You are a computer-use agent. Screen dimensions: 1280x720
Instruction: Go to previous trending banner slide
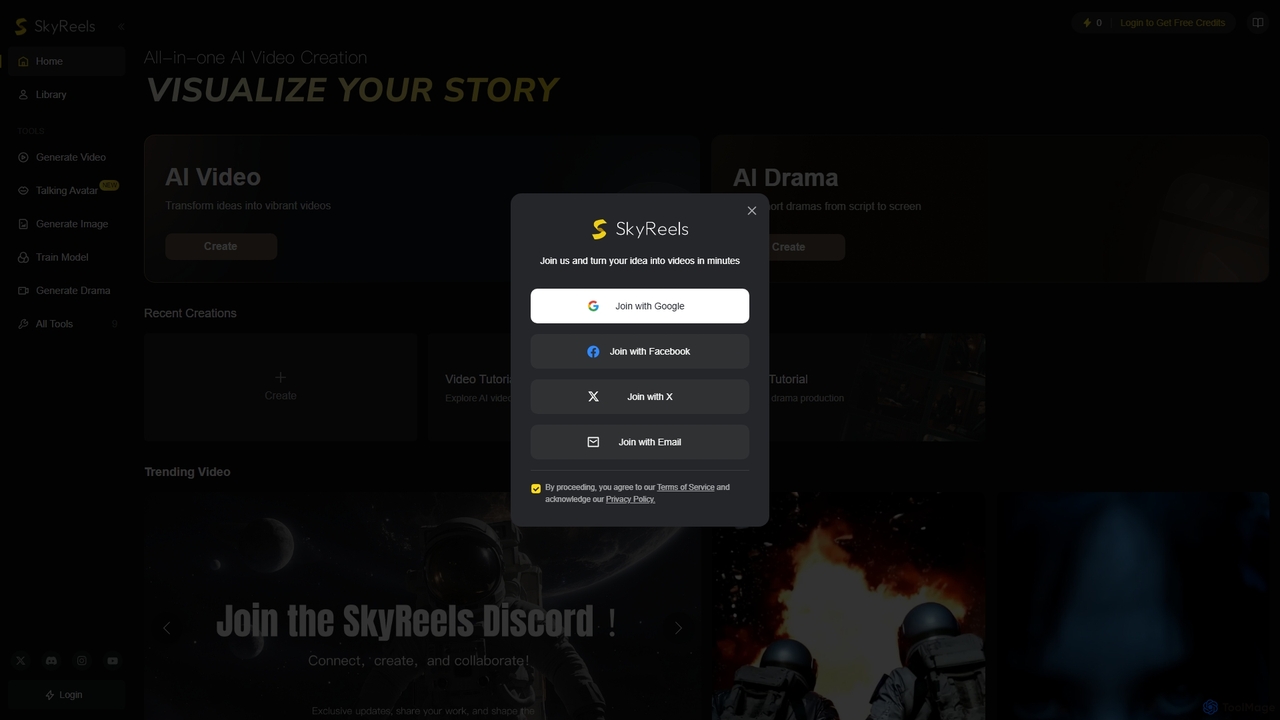click(167, 628)
